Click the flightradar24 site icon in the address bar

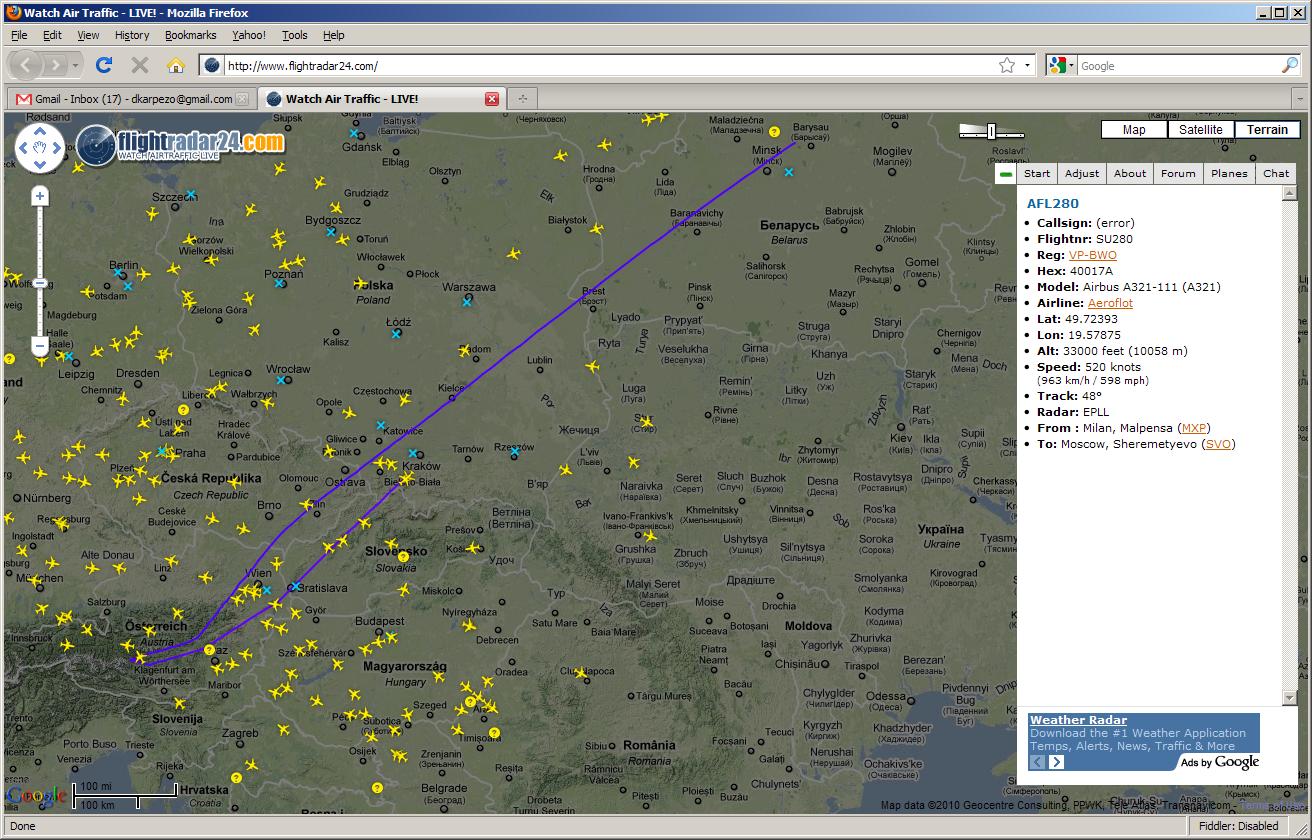tap(212, 66)
